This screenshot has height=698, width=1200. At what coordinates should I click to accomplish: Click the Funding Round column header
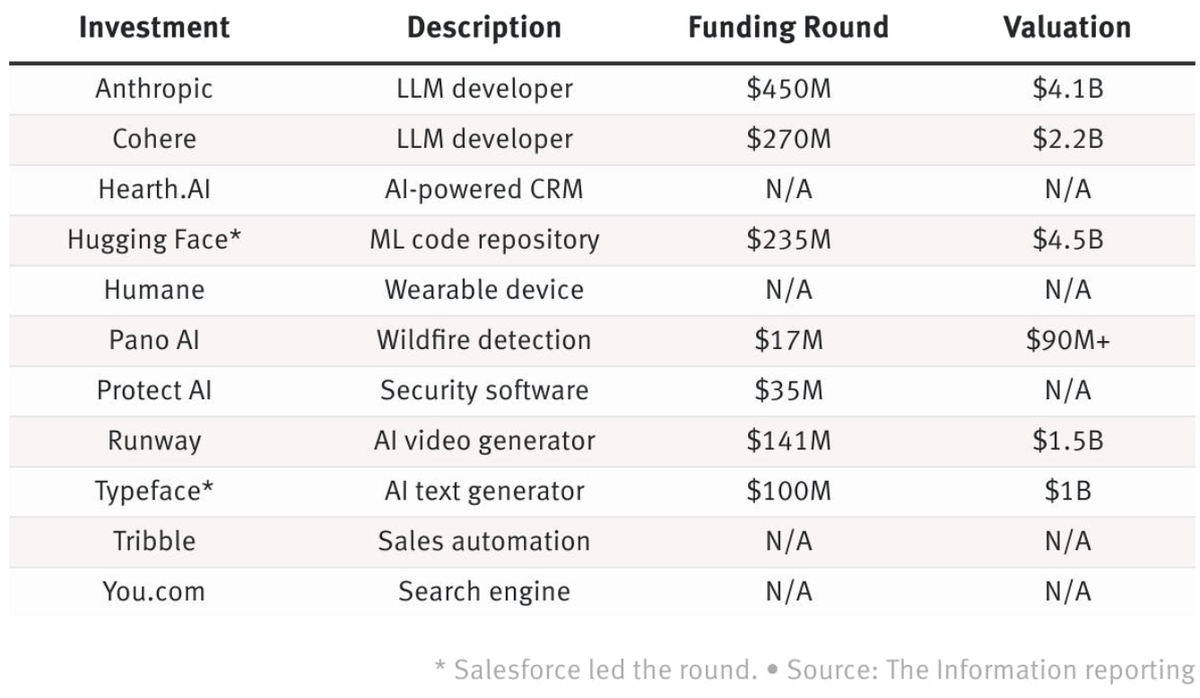[x=788, y=28]
